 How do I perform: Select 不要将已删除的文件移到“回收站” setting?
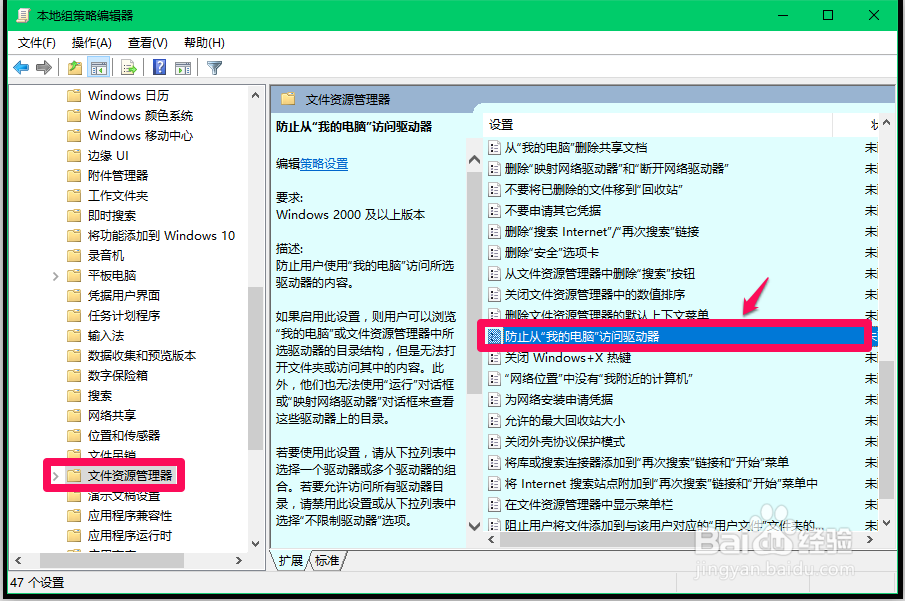pos(593,189)
